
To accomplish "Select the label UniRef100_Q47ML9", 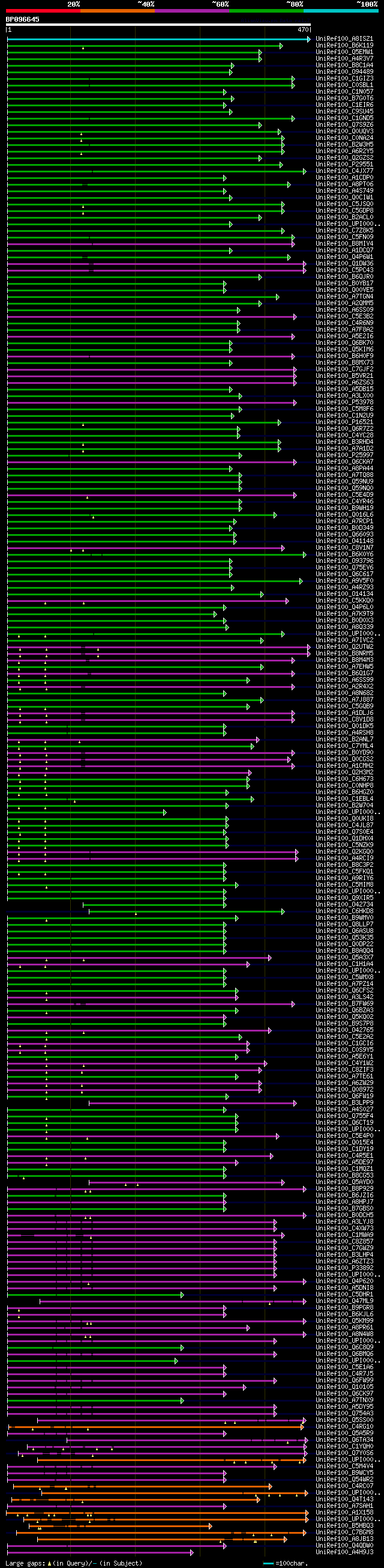I will 344,1301.
